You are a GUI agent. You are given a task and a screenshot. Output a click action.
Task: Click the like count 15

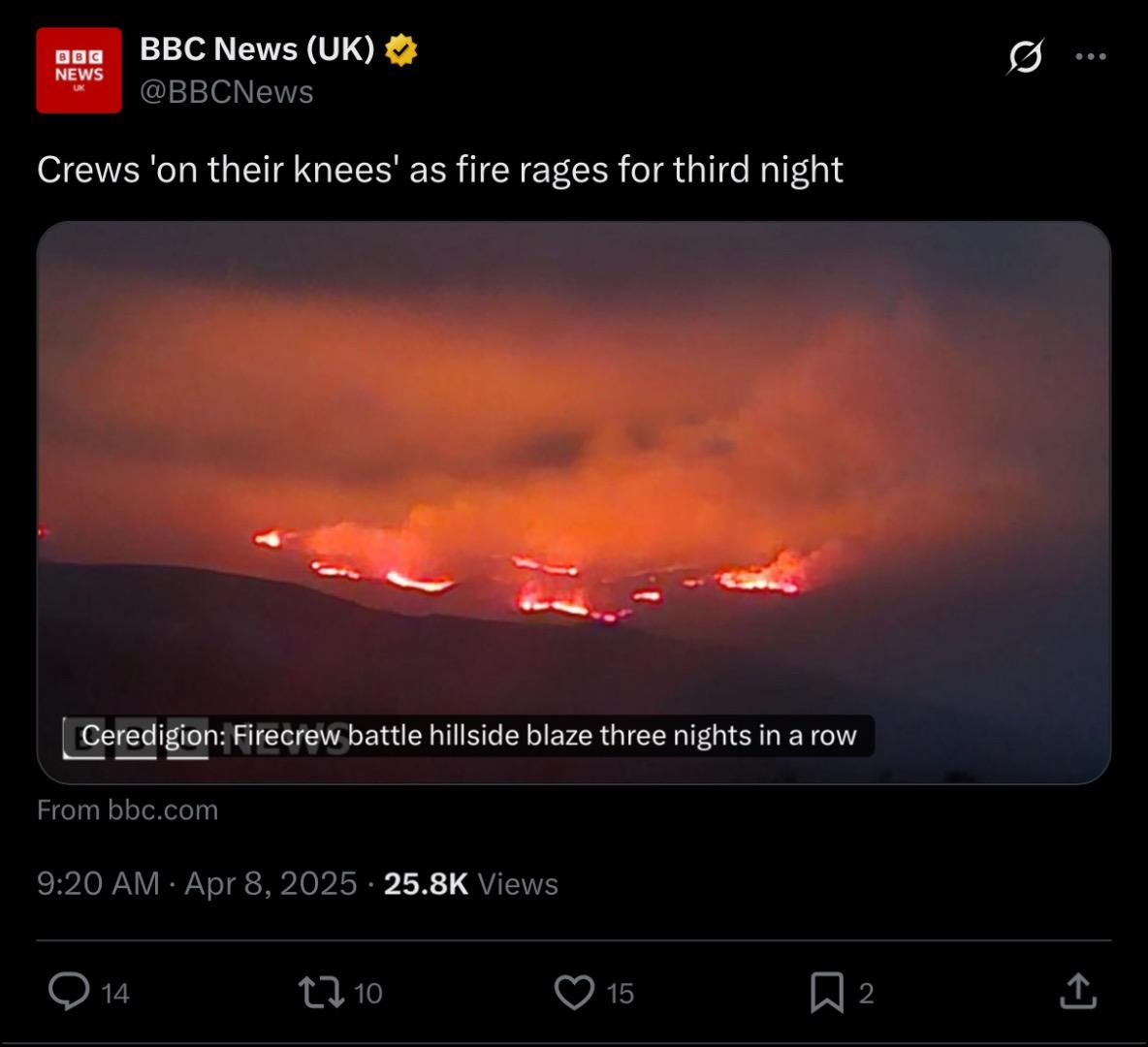[x=621, y=994]
